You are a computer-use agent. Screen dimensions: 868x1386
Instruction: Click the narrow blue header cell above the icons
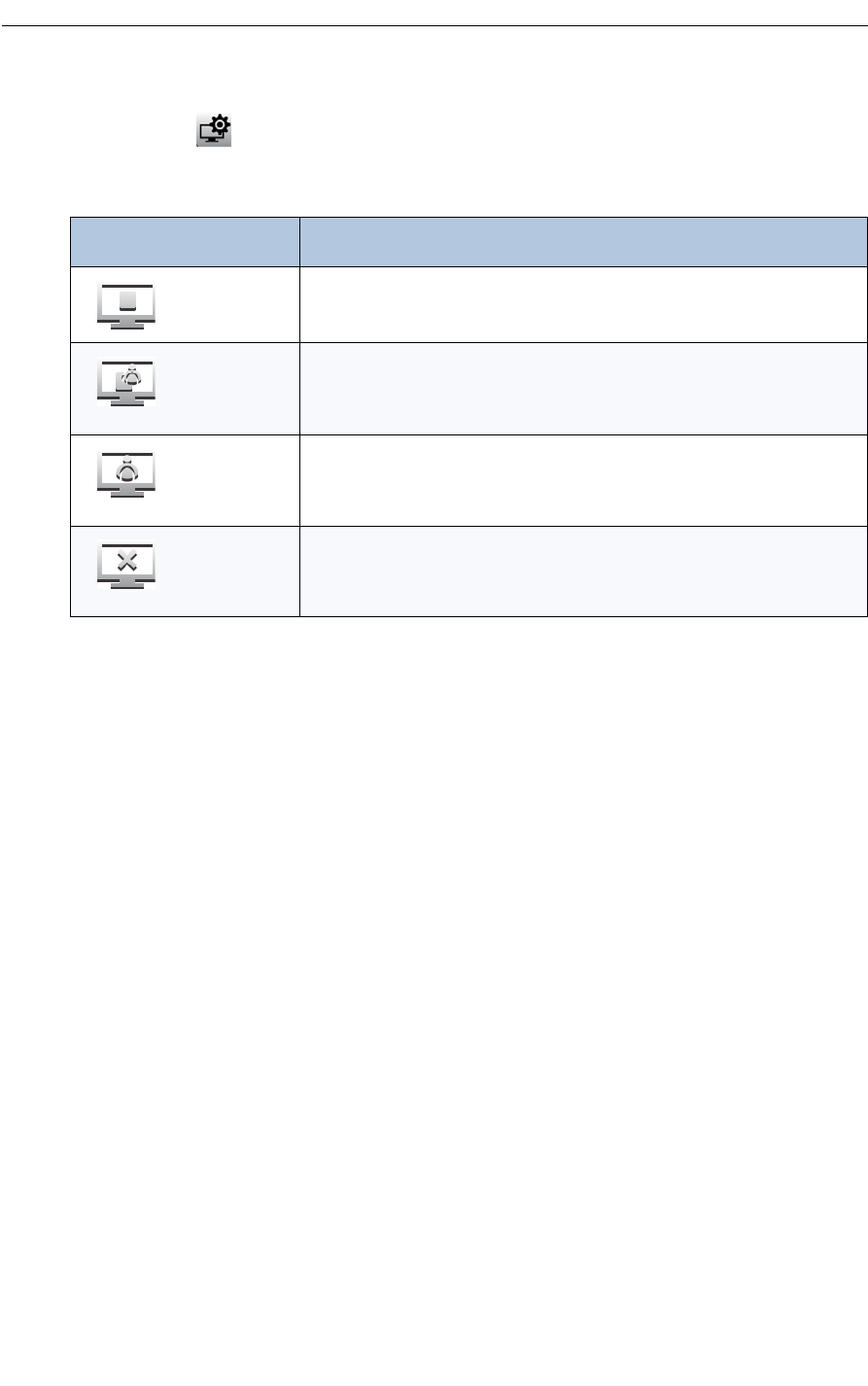pyautogui.click(x=185, y=241)
